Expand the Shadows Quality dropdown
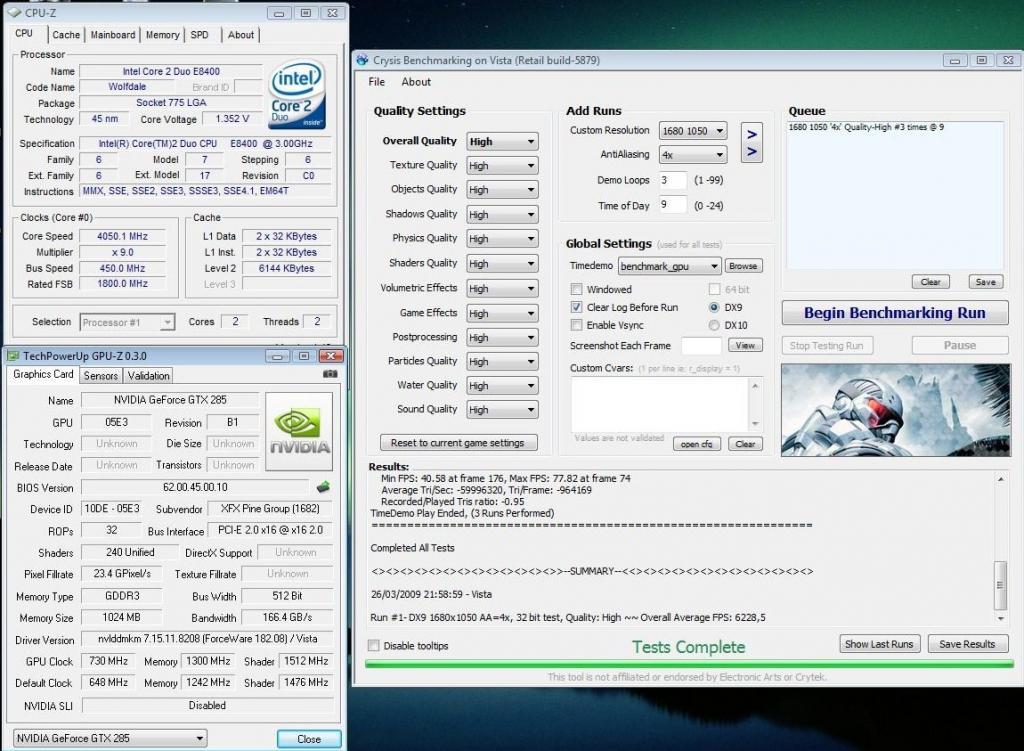This screenshot has height=751, width=1024. click(502, 215)
